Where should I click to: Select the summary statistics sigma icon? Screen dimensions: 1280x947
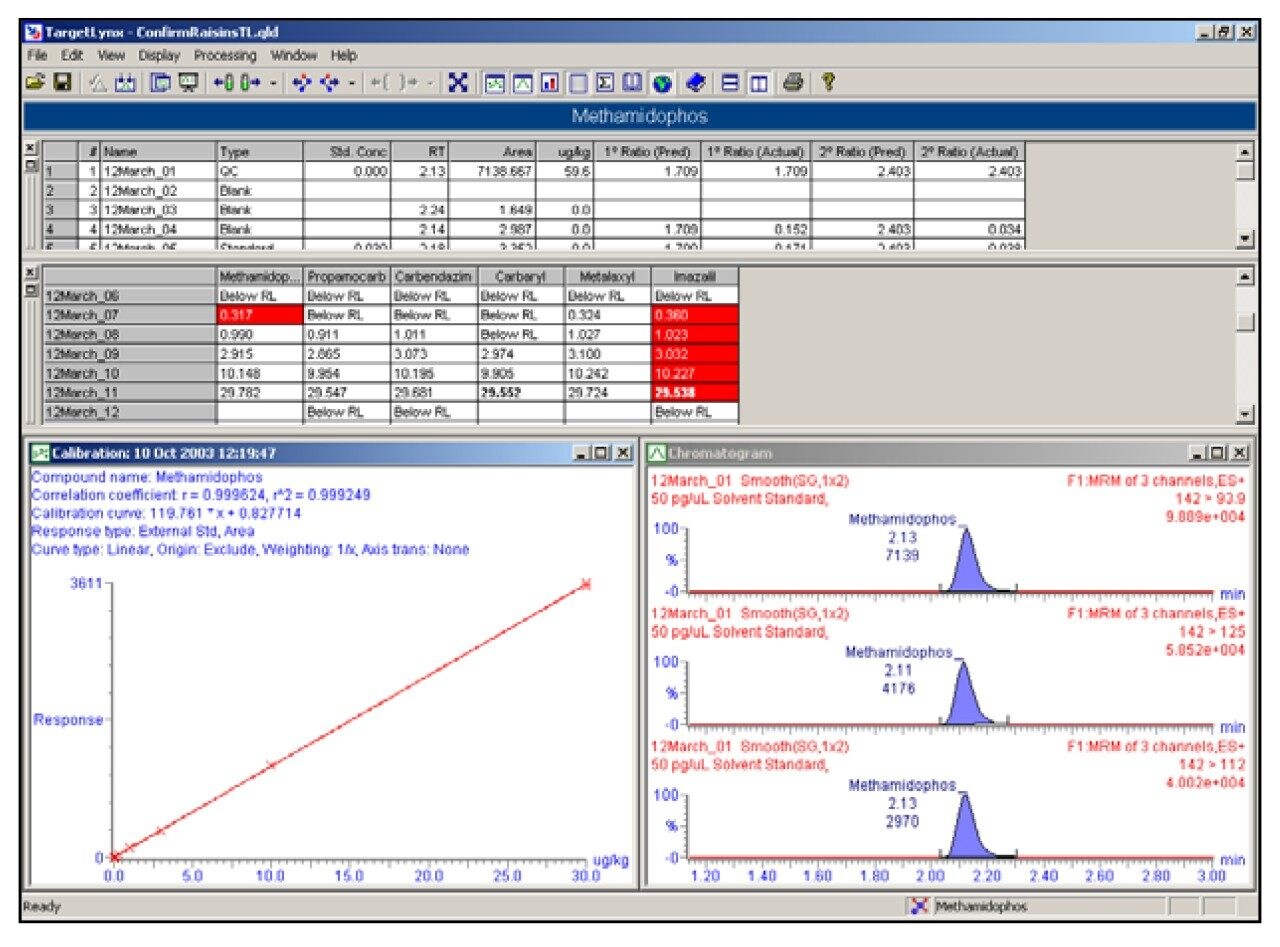(603, 83)
